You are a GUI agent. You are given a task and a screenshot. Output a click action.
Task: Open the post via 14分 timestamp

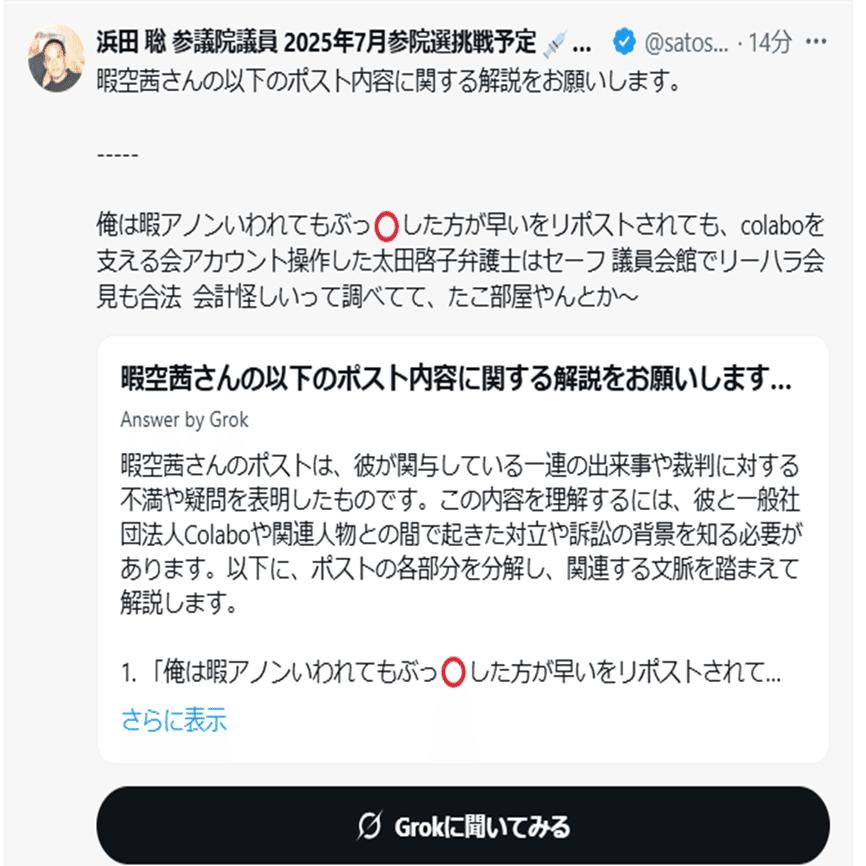pyautogui.click(x=770, y=43)
